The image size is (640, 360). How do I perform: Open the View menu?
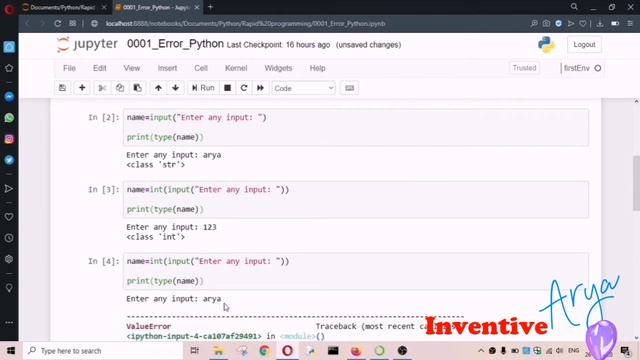click(132, 68)
